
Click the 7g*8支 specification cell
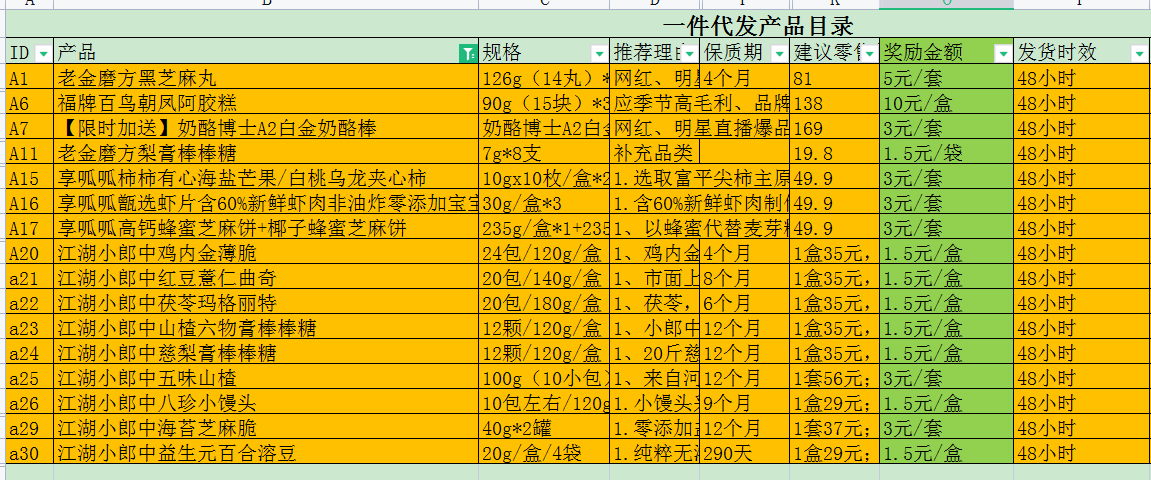tap(544, 153)
